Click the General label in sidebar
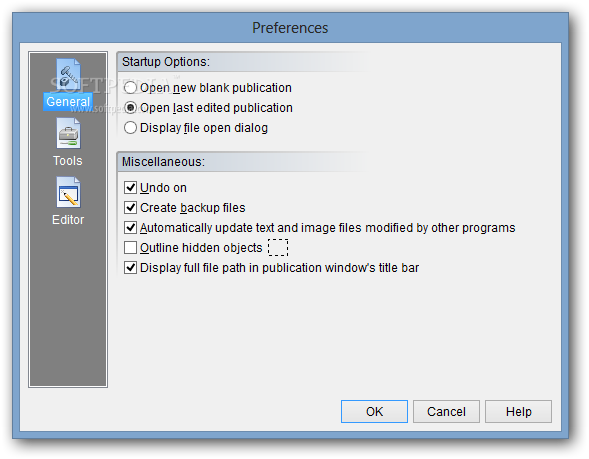Screen dimensions: 589x459 (x=68, y=102)
